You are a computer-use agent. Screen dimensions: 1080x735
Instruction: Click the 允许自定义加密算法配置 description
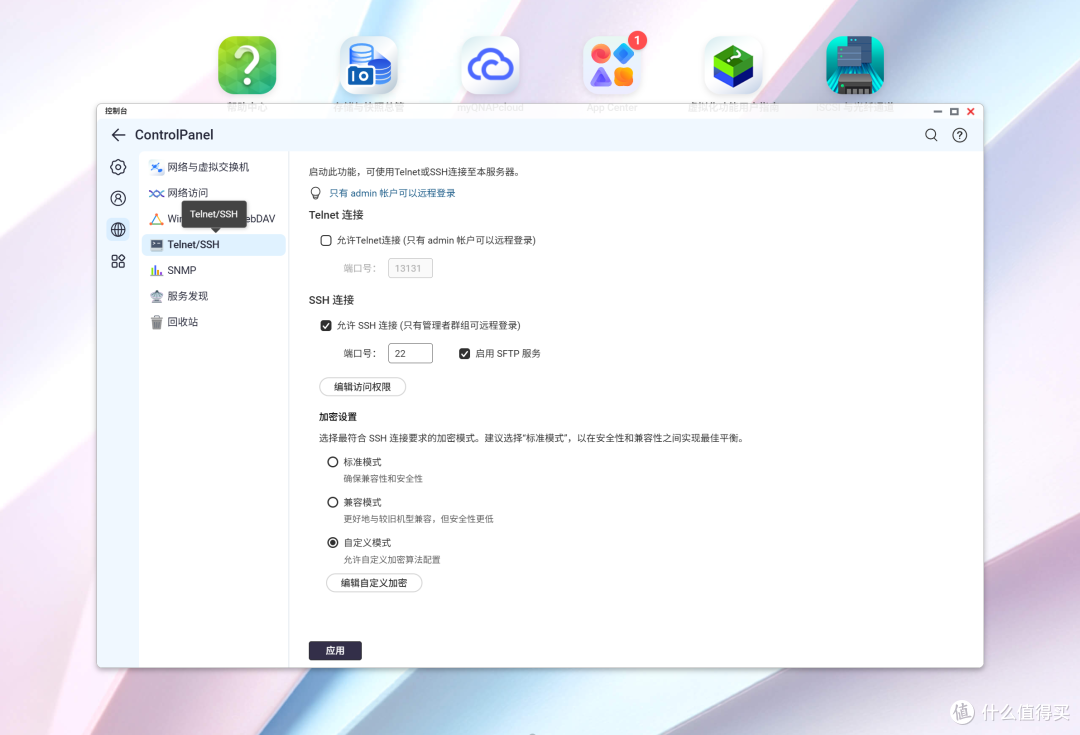[392, 560]
